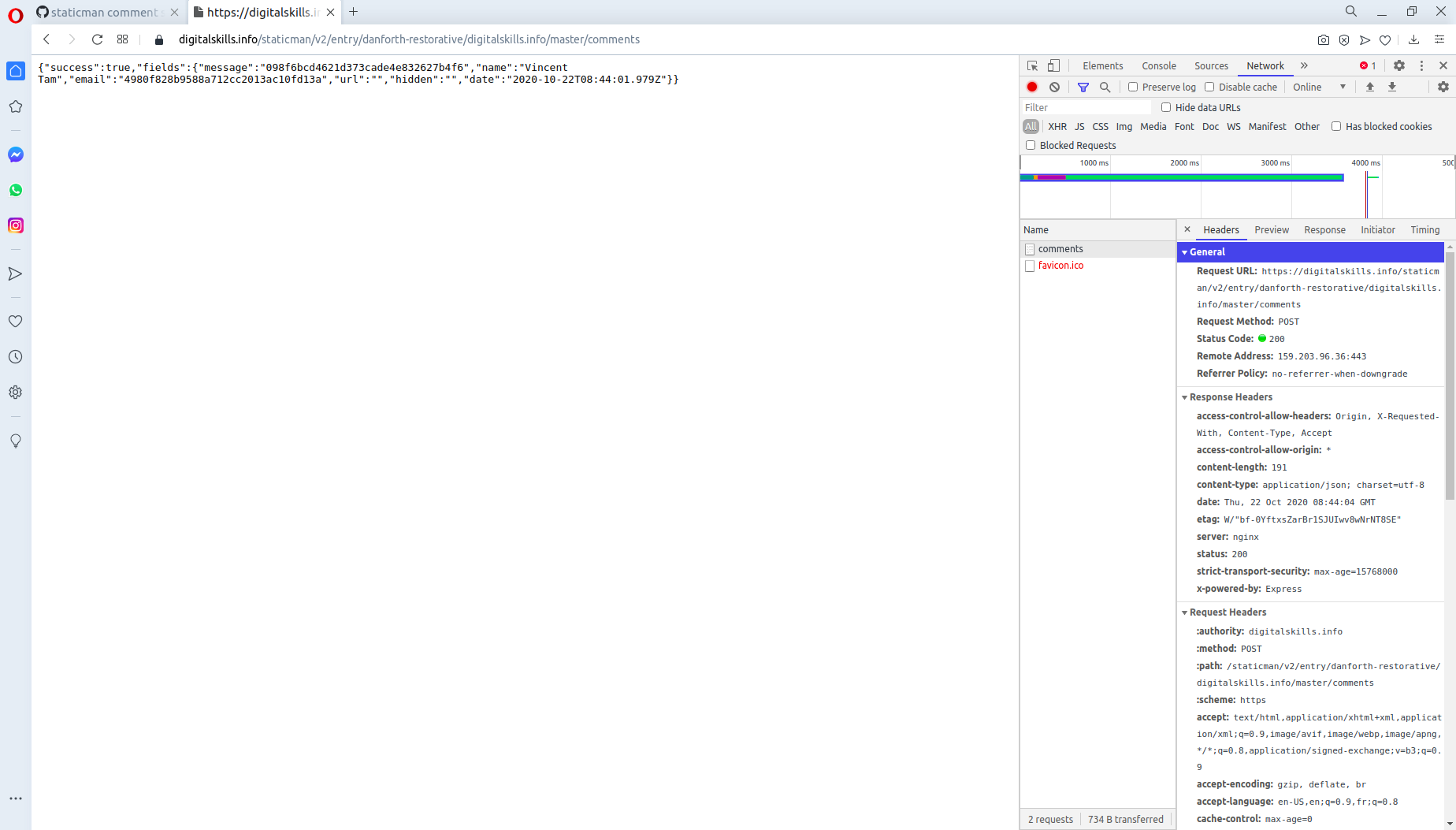Viewport: 1456px width, 830px height.
Task: Enable the Preserve log checkbox
Action: (1132, 87)
